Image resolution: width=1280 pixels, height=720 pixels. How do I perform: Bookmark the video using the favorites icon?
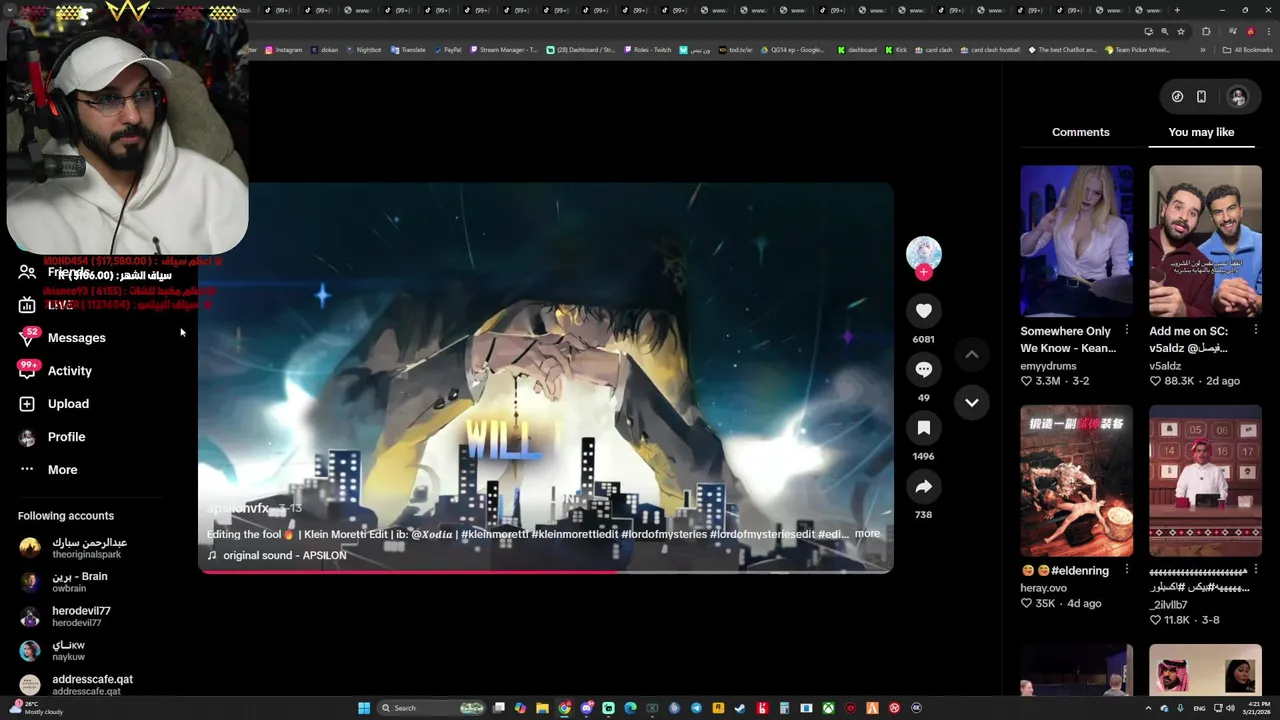point(923,428)
